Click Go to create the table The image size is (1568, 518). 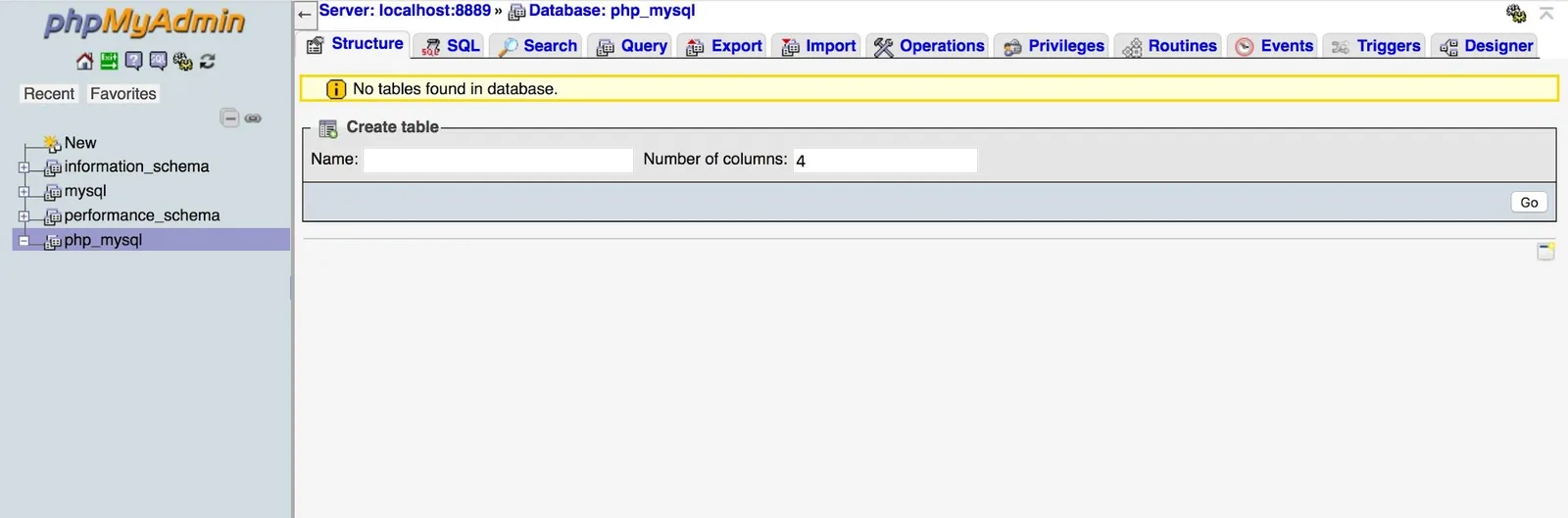click(1529, 202)
